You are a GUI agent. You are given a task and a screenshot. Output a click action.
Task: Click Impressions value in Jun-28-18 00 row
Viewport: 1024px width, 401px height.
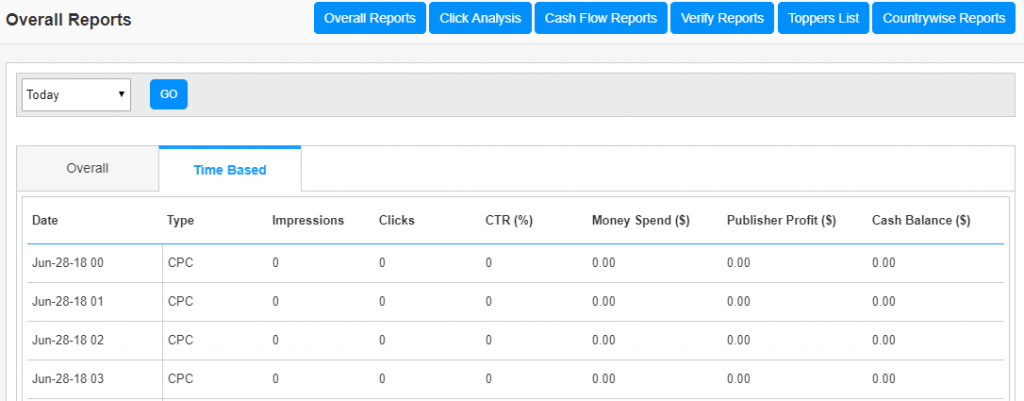pos(276,263)
